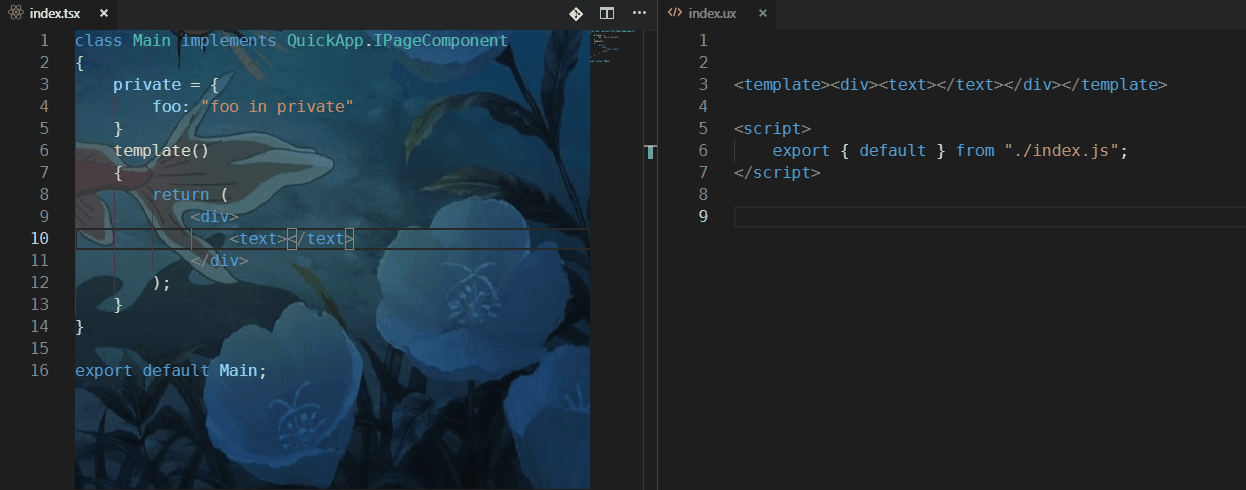This screenshot has width=1246, height=490.
Task: Place cursor on the 'class' keyword
Action: (99, 41)
